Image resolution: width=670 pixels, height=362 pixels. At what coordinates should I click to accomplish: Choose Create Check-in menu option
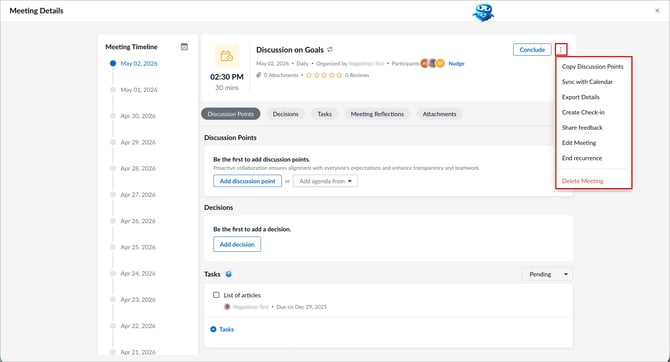tap(583, 112)
